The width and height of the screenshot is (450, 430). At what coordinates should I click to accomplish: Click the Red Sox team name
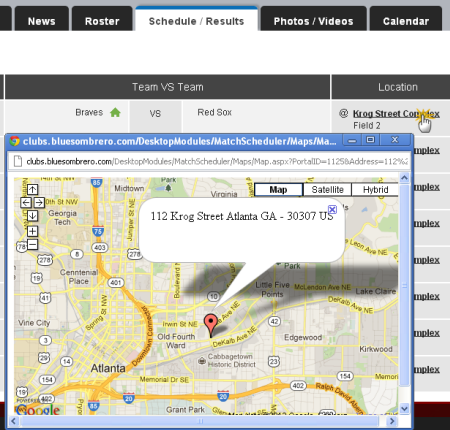pyautogui.click(x=214, y=112)
